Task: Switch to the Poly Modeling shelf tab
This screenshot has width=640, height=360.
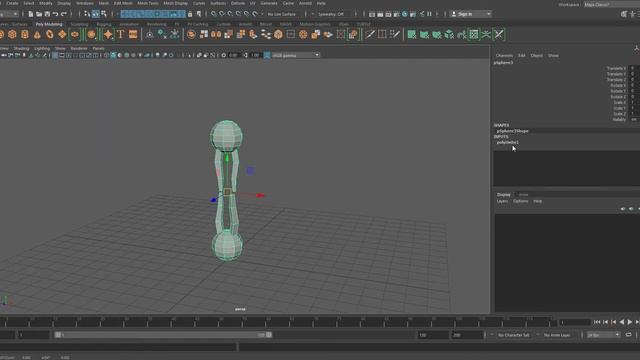Action: pos(49,24)
